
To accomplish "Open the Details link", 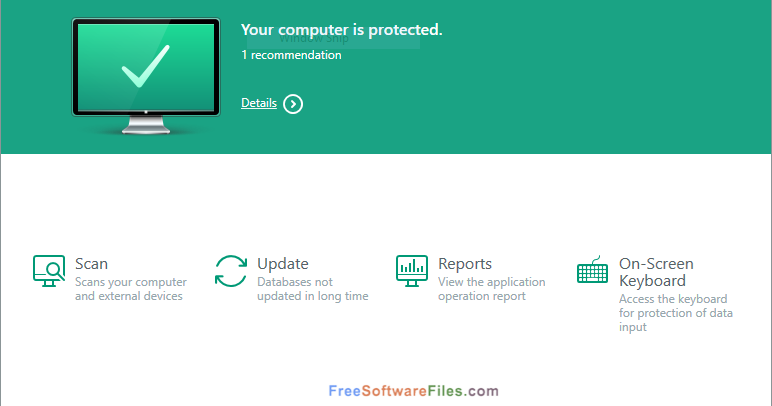I will (x=259, y=103).
